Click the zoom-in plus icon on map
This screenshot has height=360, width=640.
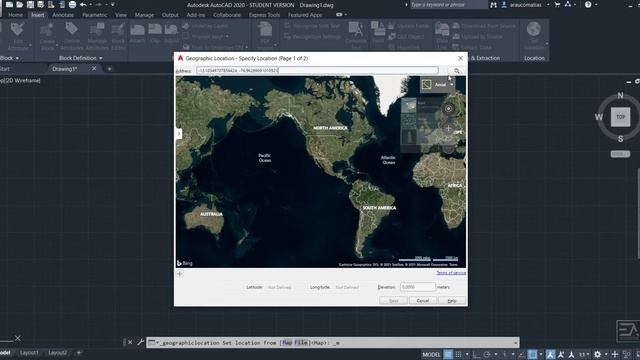(x=448, y=128)
